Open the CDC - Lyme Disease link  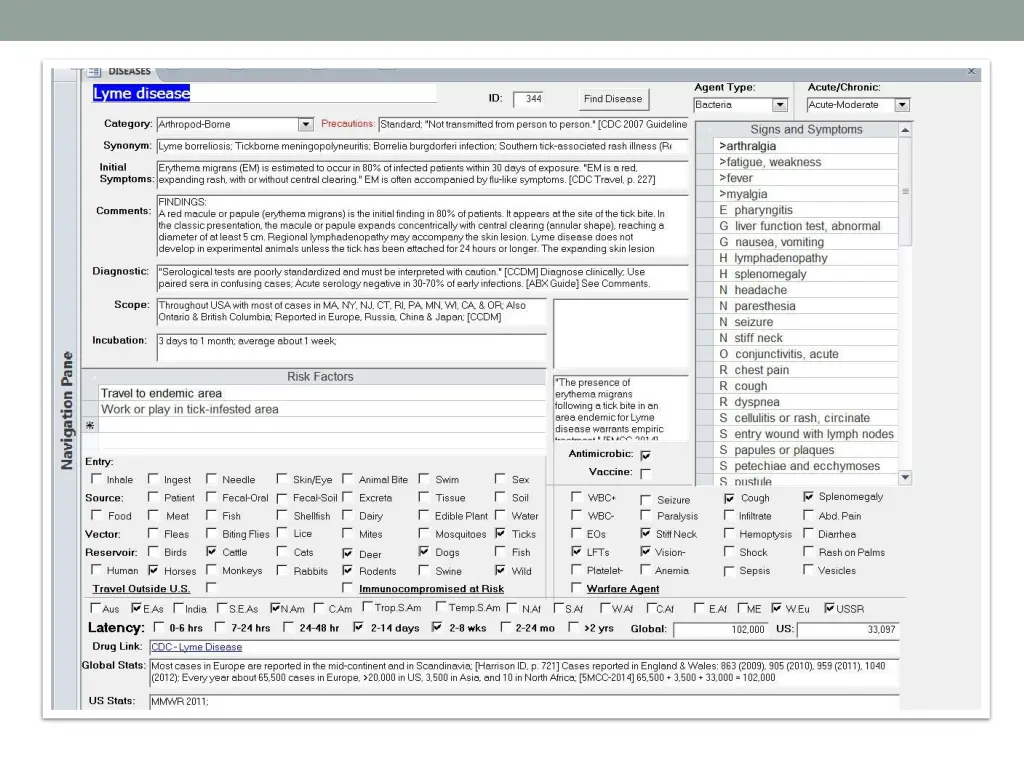point(197,647)
